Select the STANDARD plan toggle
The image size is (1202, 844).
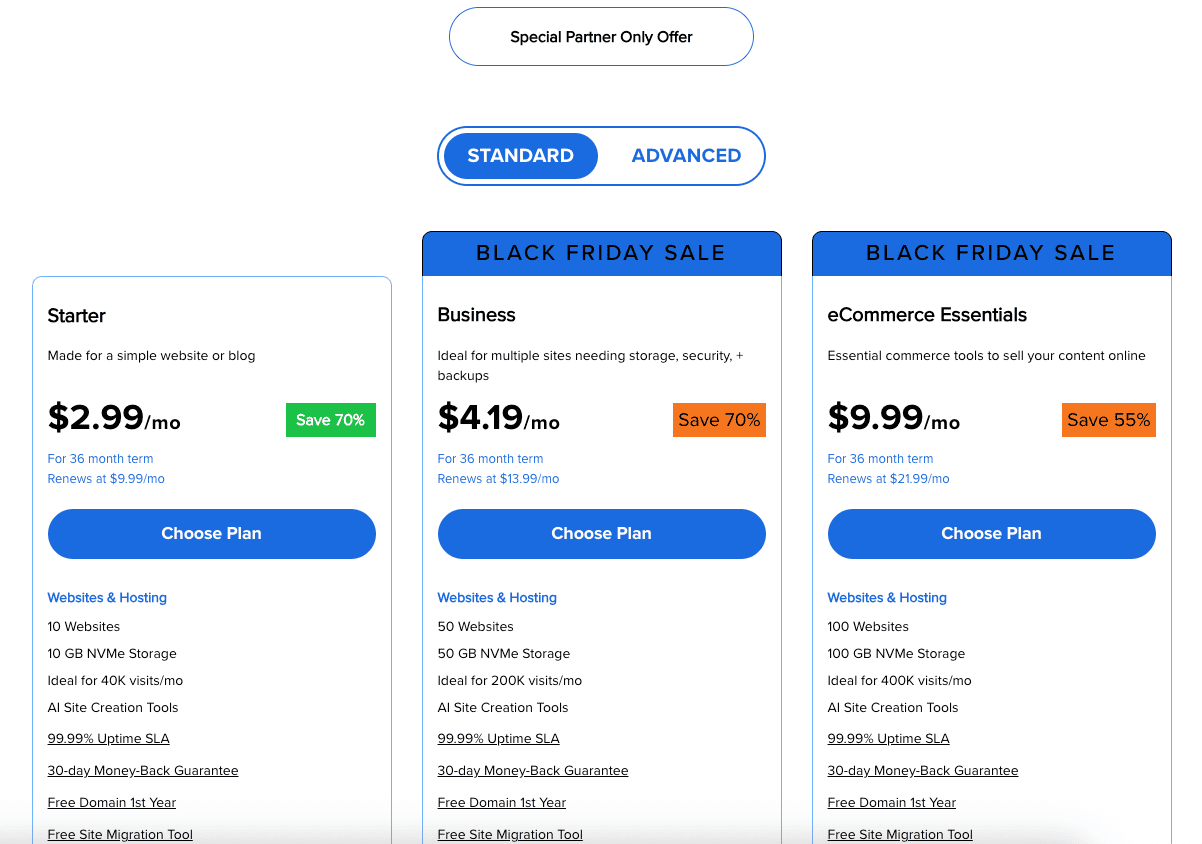point(520,156)
